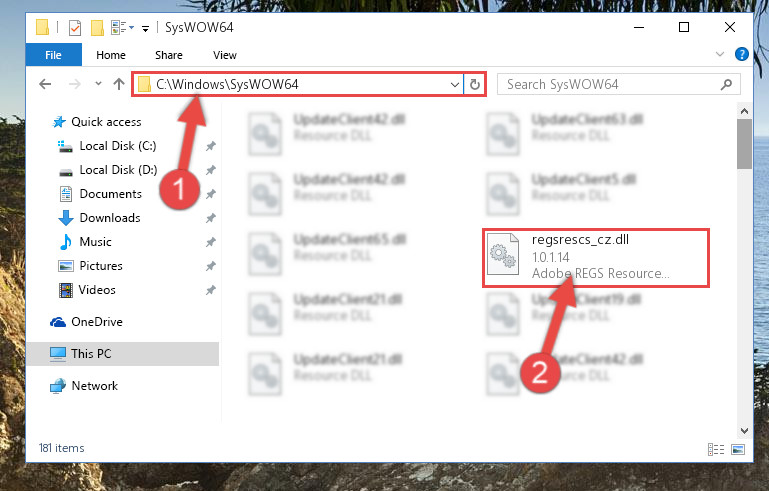This screenshot has width=769, height=491.
Task: Open the File menu tab
Action: (x=53, y=55)
